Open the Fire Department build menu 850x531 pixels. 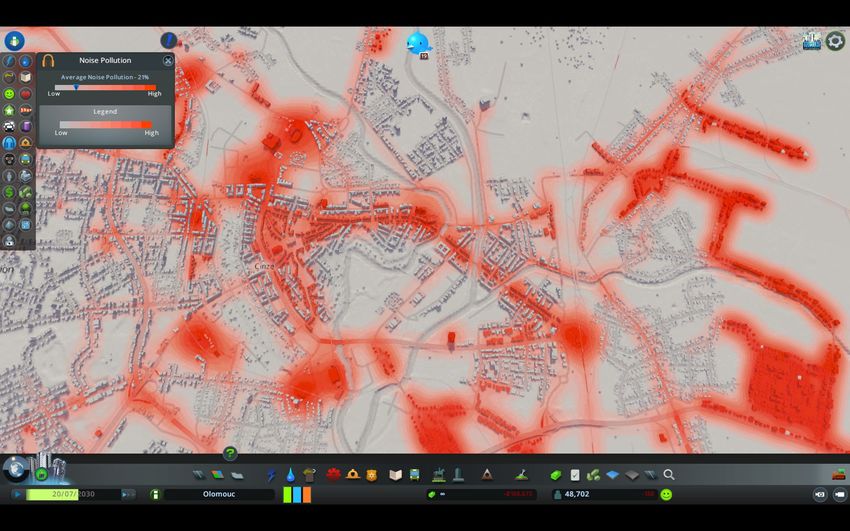[353, 475]
